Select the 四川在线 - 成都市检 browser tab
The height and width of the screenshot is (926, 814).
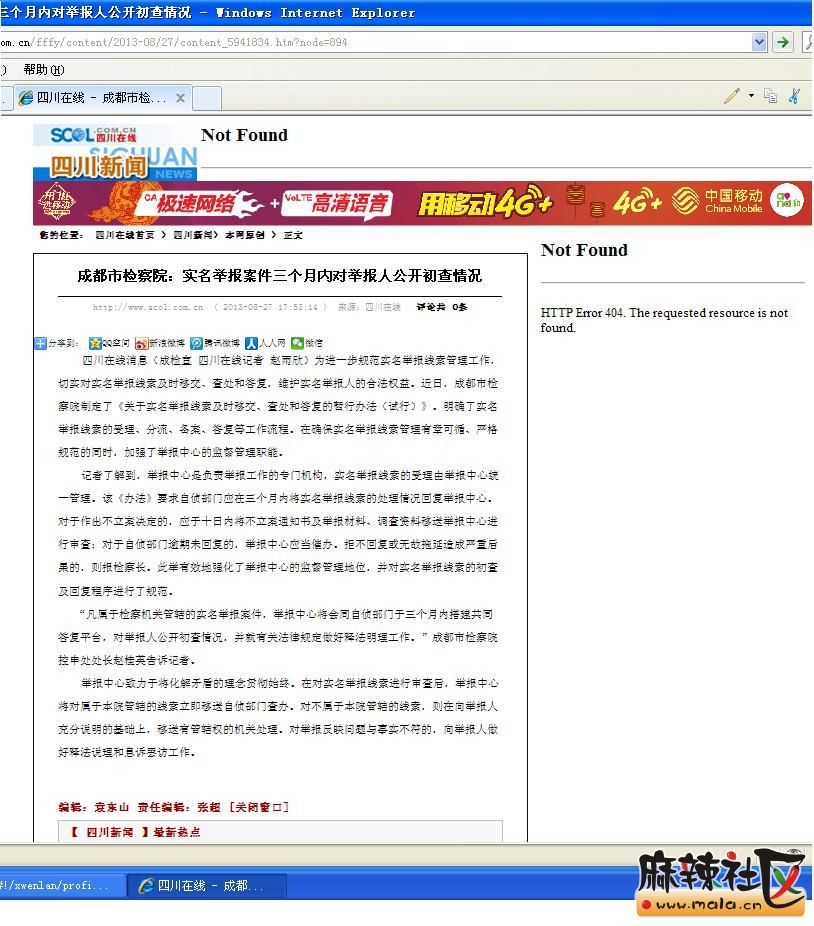tap(95, 98)
